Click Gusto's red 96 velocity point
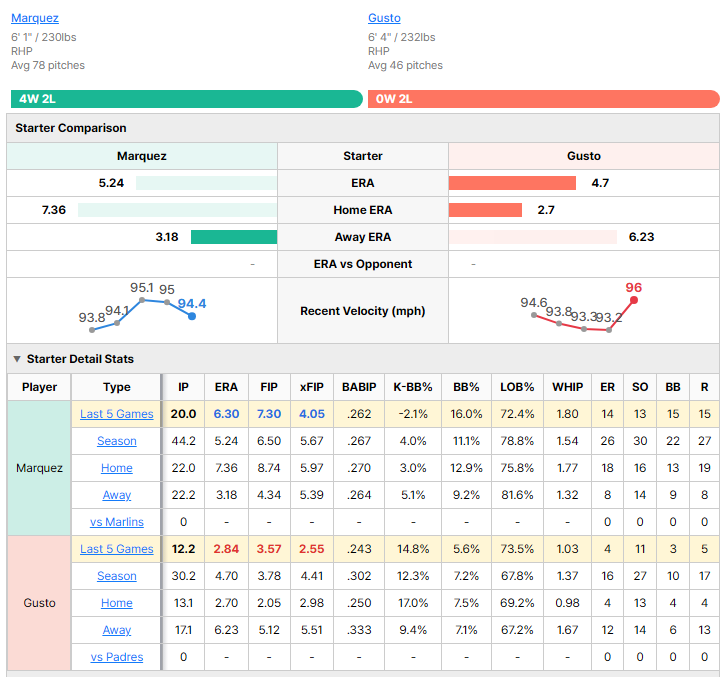This screenshot has width=726, height=677. click(634, 300)
